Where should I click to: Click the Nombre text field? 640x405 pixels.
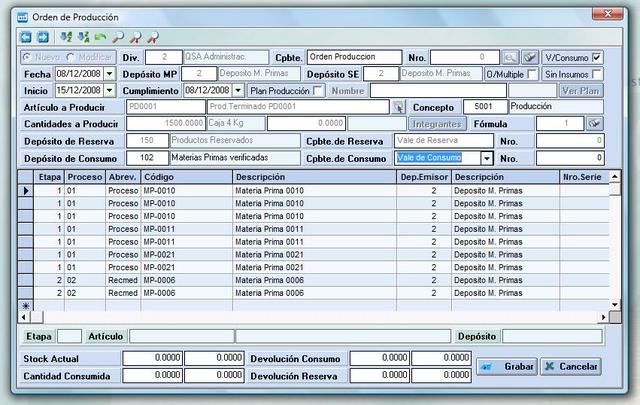tap(438, 91)
